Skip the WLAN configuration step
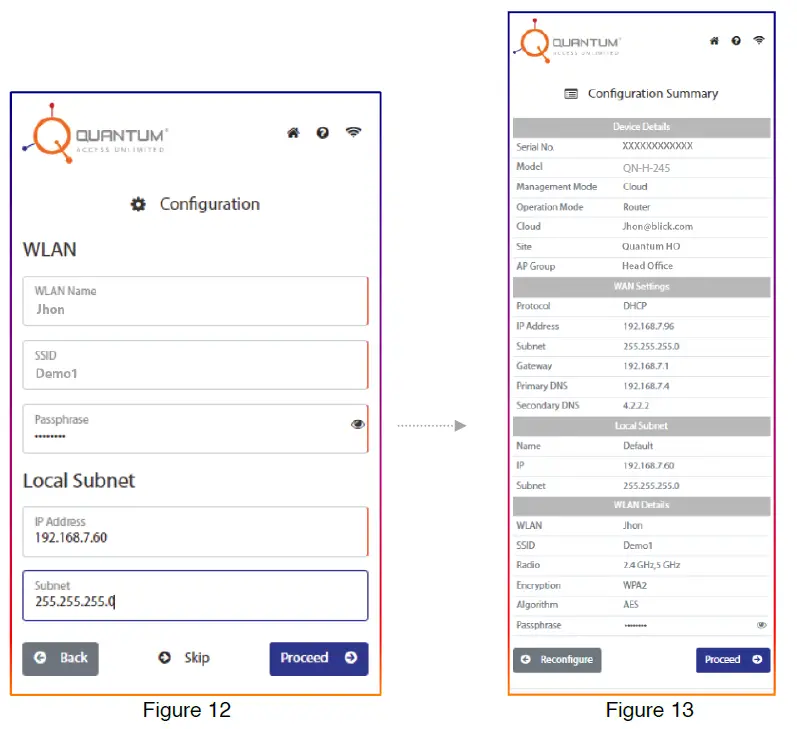The image size is (797, 729). click(x=184, y=658)
